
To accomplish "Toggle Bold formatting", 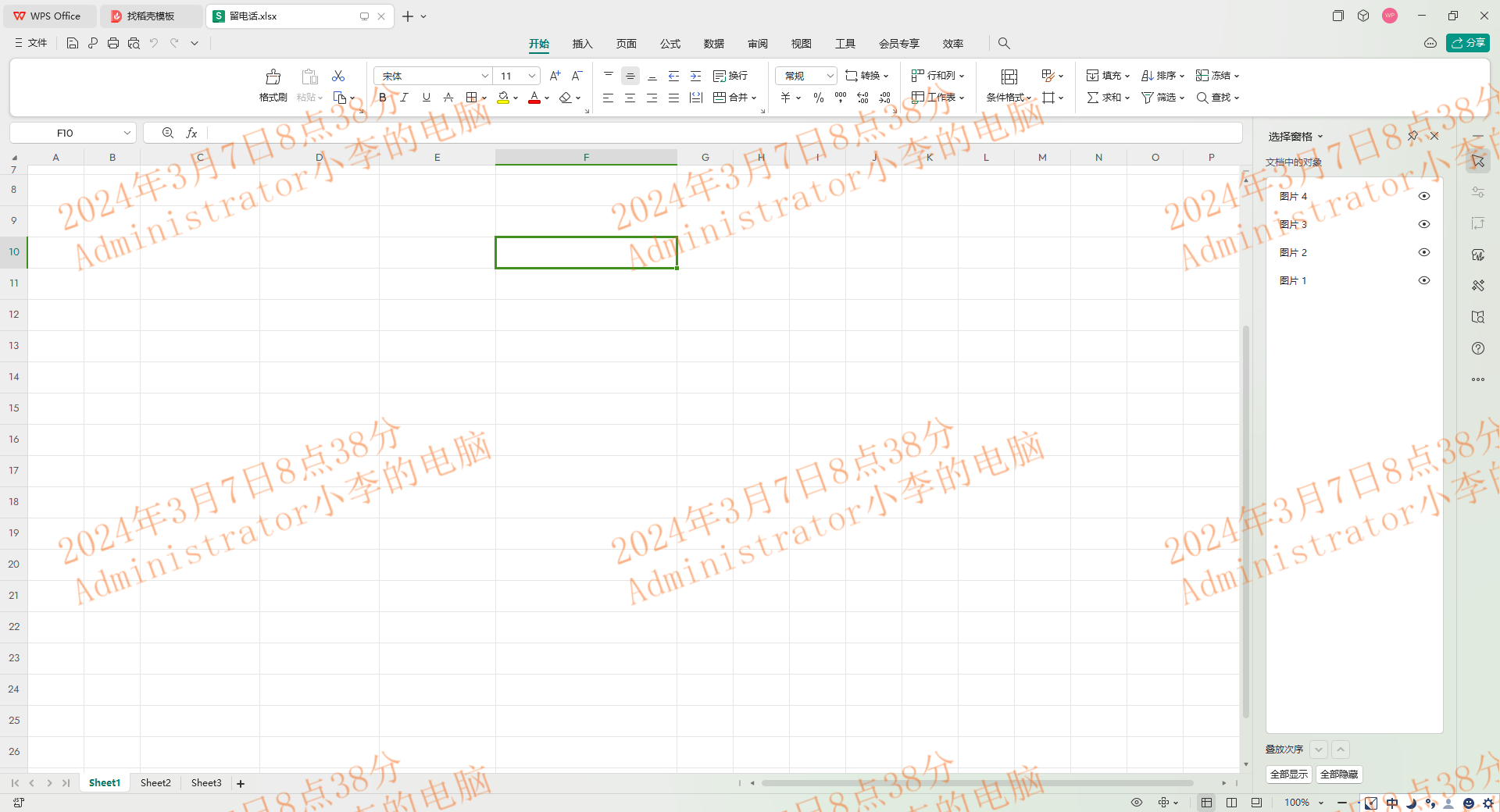I will [x=383, y=98].
